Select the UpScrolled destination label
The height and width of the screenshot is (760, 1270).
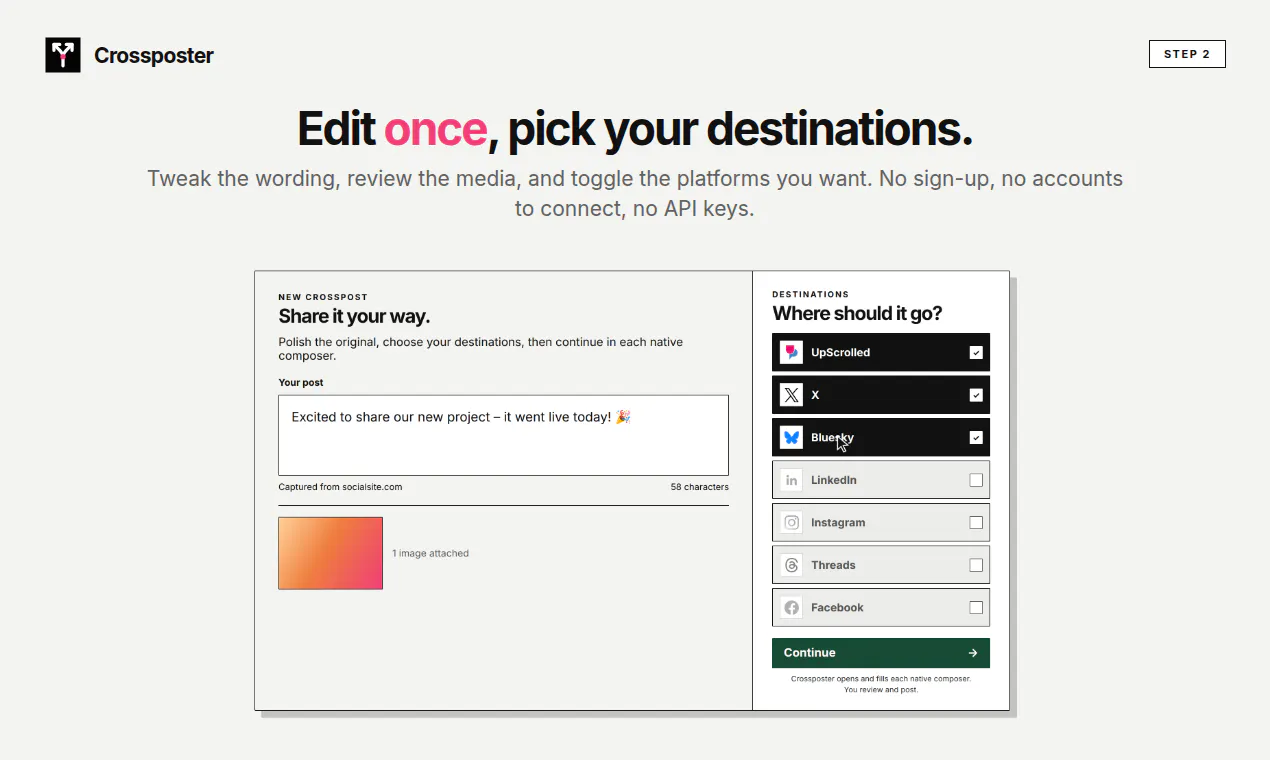[x=840, y=352]
